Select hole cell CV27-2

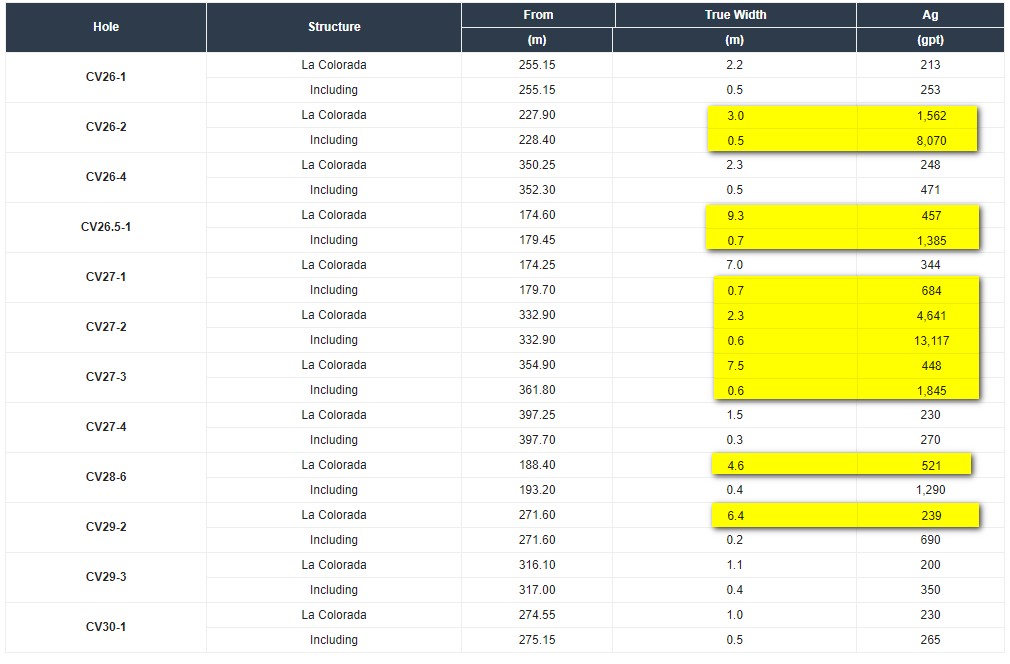coord(106,327)
